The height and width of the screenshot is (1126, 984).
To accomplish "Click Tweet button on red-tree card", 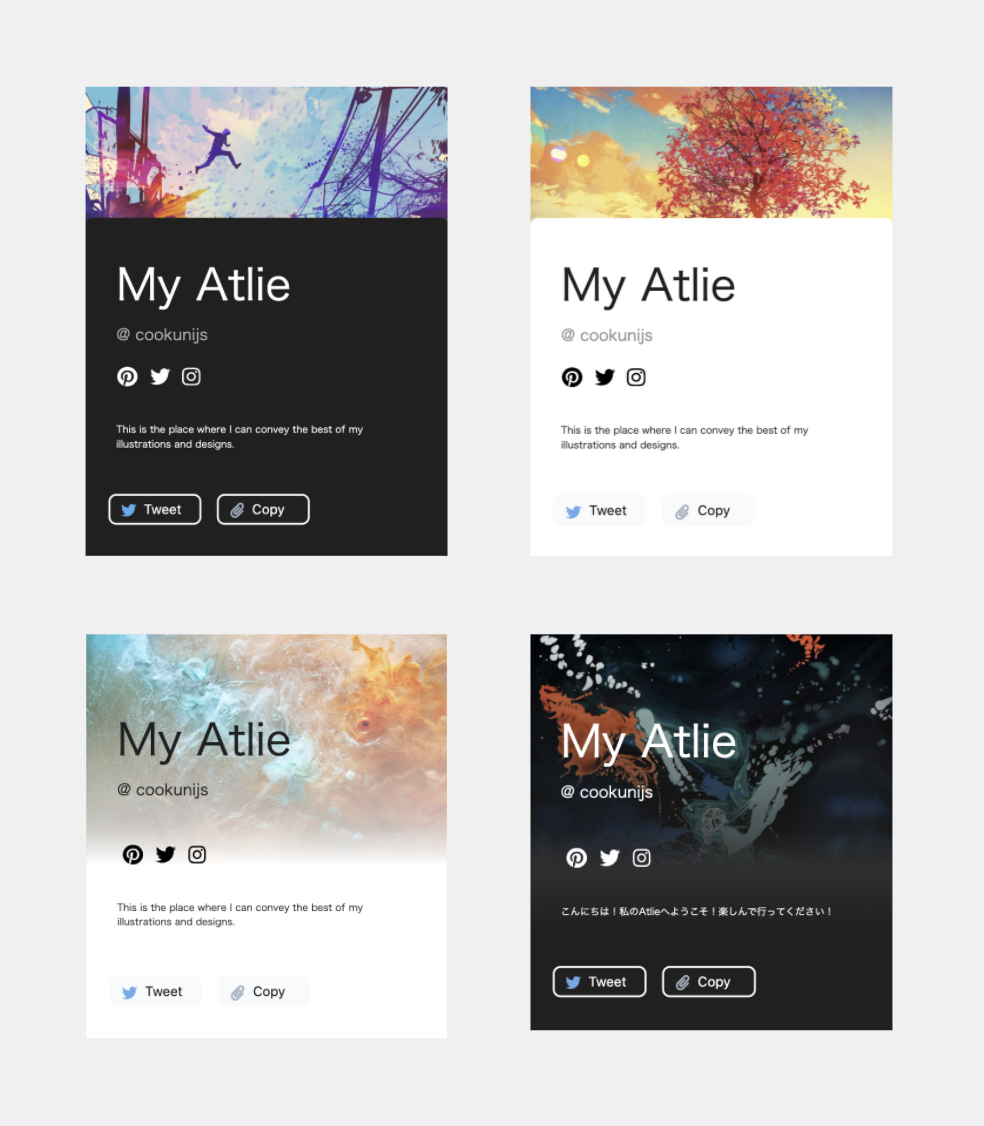I will (x=599, y=511).
